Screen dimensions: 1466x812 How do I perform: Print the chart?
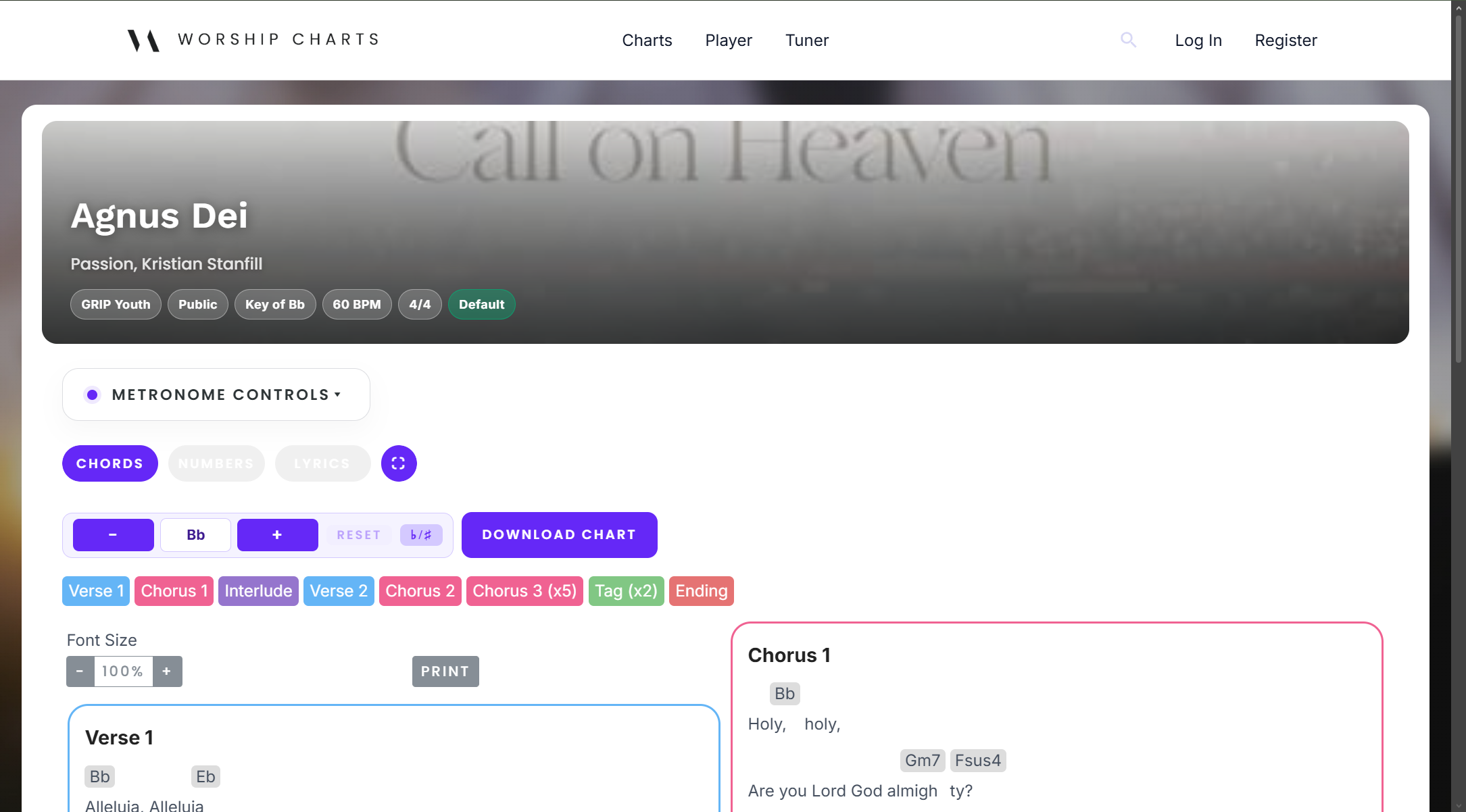click(x=445, y=671)
